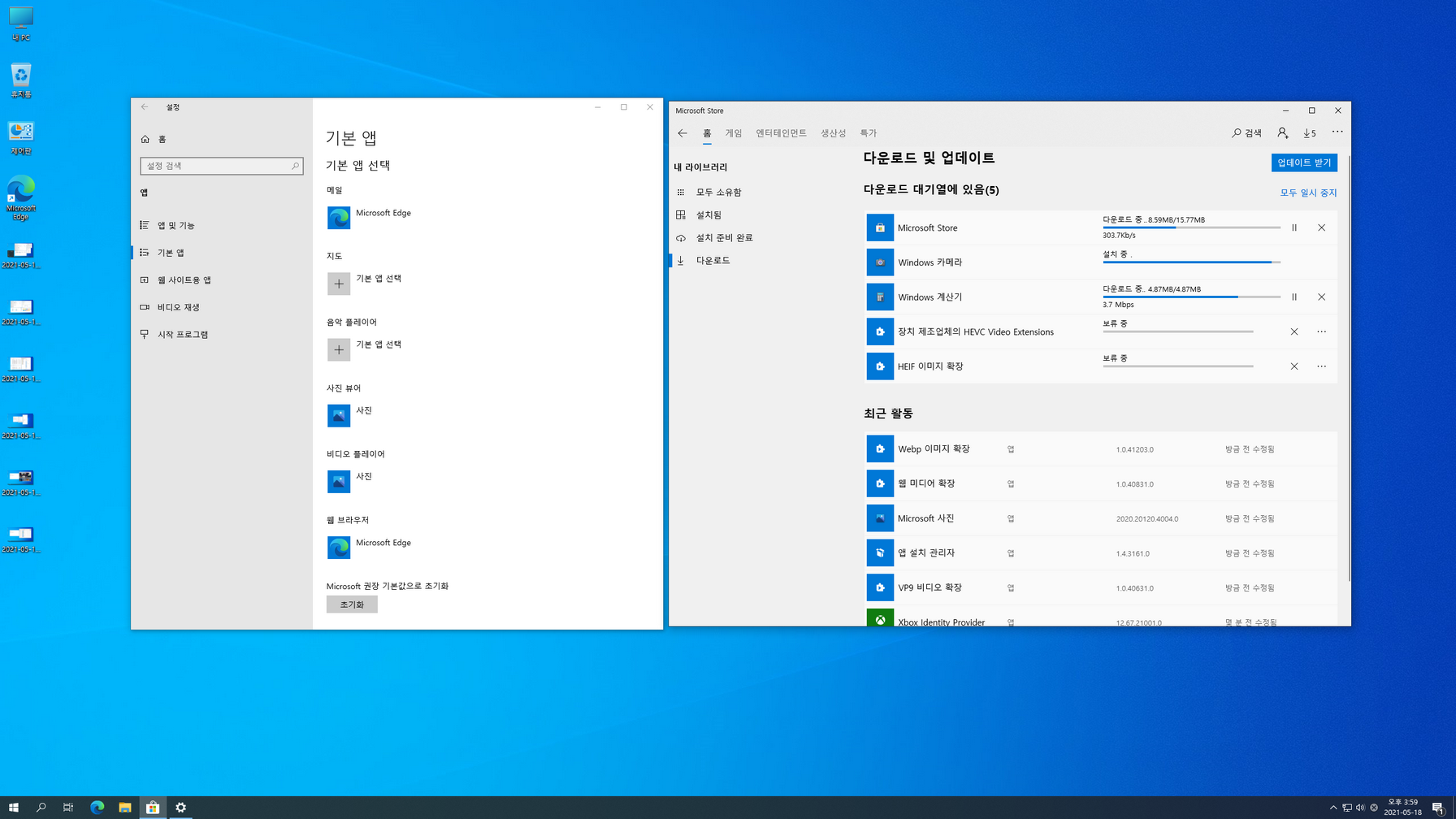Screen dimensions: 1456x819
Task: Open the Windows Start menu
Action: point(13,807)
